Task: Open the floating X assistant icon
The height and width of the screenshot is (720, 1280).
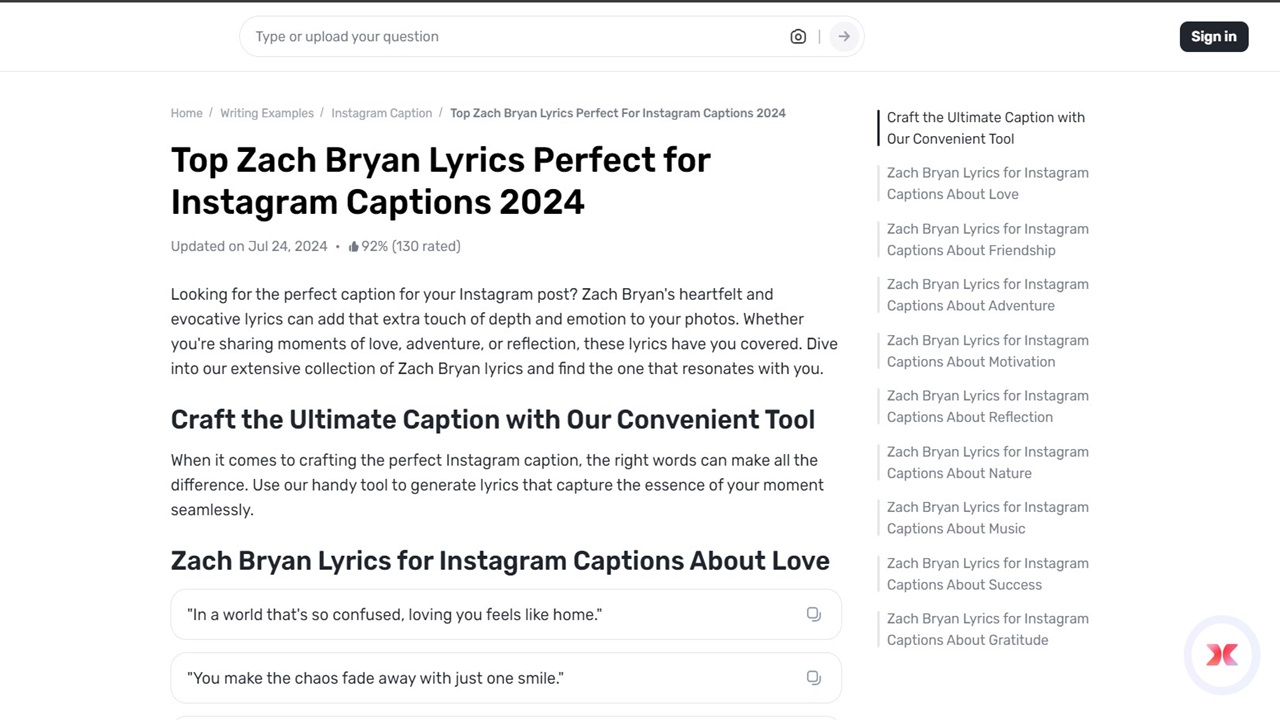Action: click(1222, 655)
